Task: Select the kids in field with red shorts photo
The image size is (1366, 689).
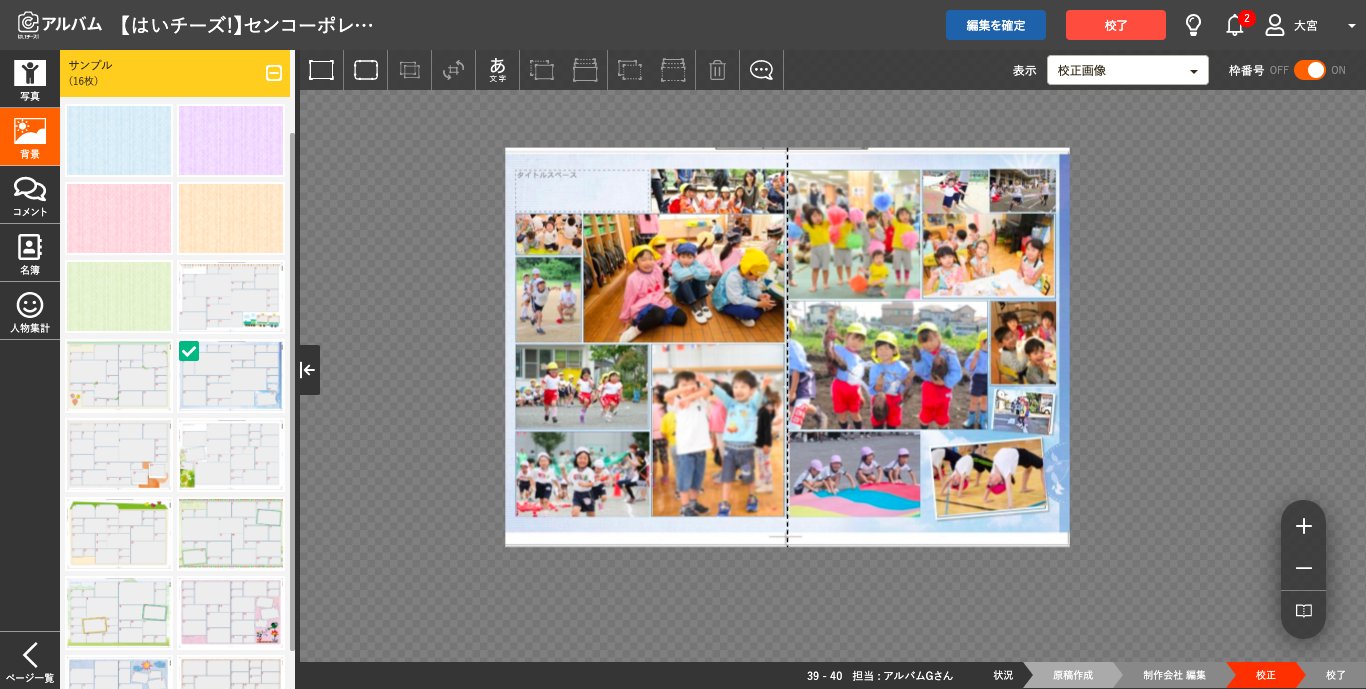Action: pyautogui.click(x=888, y=365)
